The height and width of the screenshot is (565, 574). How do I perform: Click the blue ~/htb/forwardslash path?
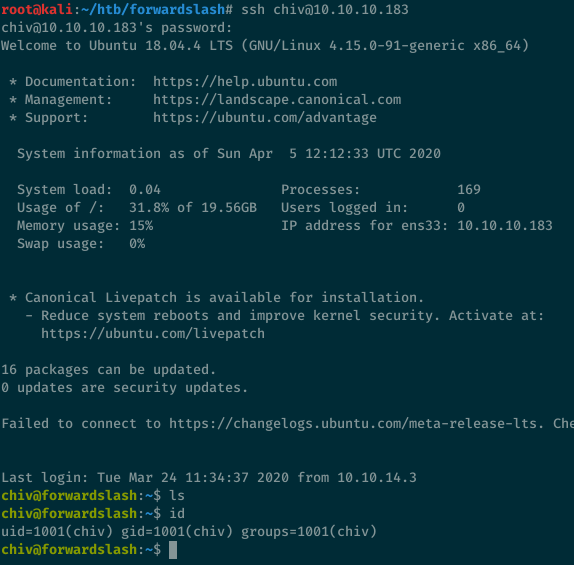[x=153, y=10]
